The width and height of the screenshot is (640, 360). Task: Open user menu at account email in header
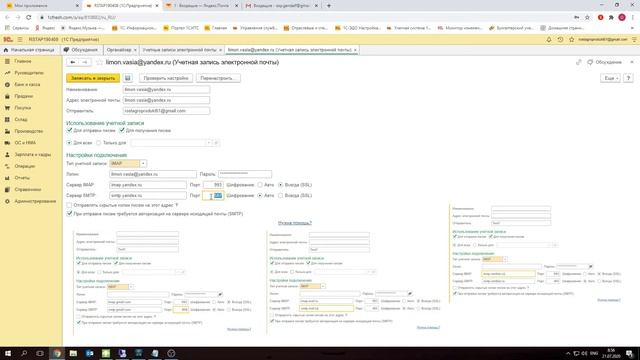click(x=602, y=40)
